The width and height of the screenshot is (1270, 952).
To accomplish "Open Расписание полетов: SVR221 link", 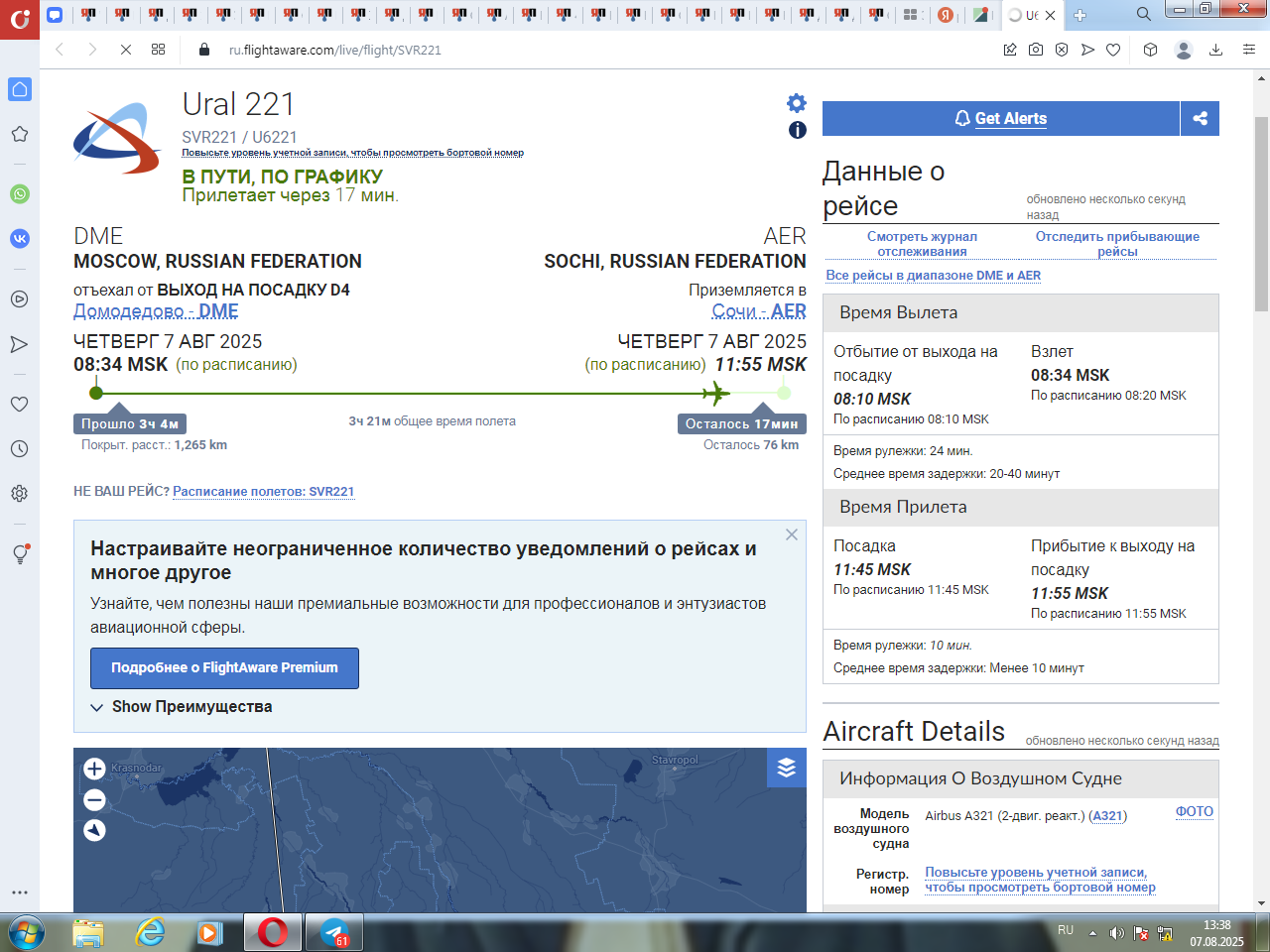I will point(264,492).
